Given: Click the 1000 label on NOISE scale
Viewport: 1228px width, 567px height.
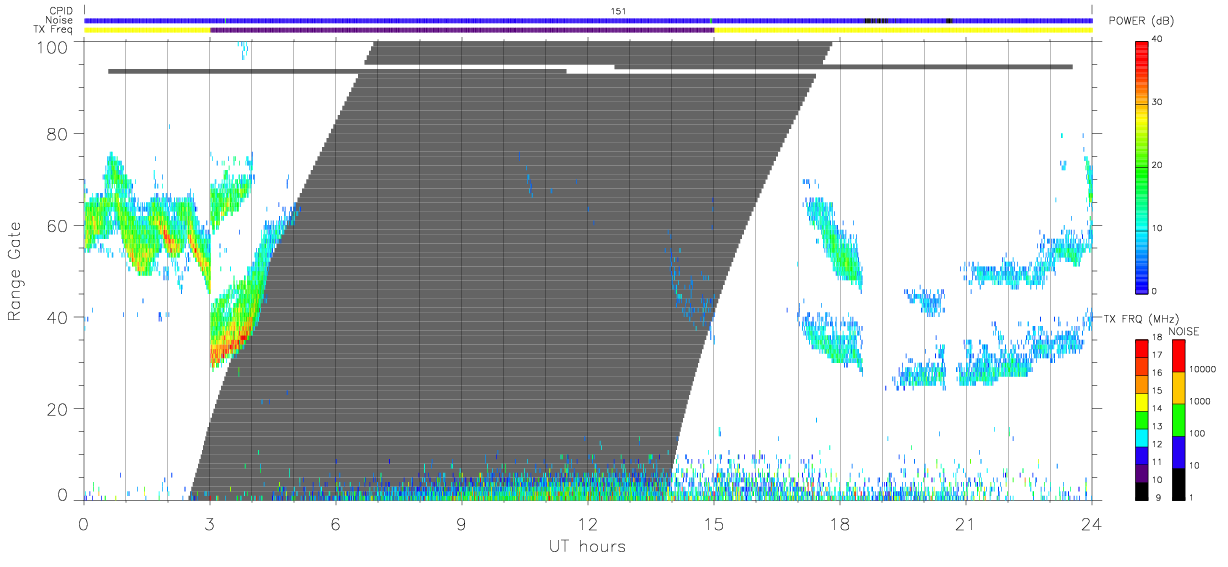Looking at the screenshot, I should coord(1201,402).
